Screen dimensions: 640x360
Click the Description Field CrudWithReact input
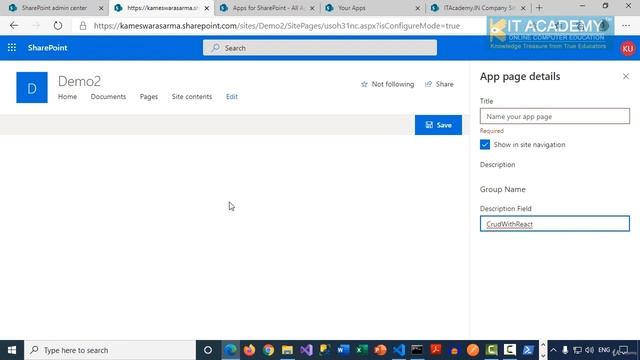pos(555,224)
